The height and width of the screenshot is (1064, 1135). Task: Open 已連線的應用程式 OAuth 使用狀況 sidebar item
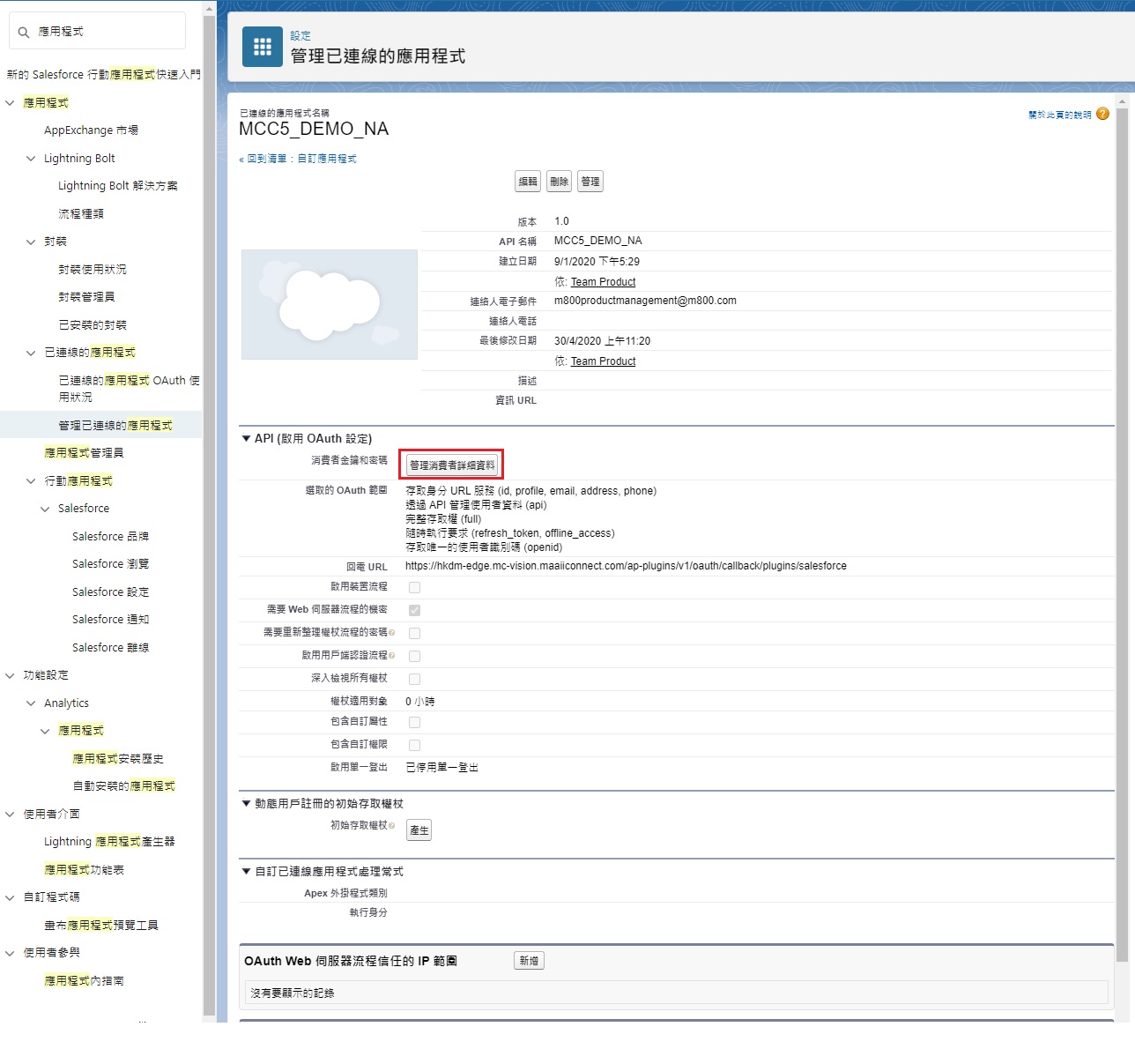point(129,389)
